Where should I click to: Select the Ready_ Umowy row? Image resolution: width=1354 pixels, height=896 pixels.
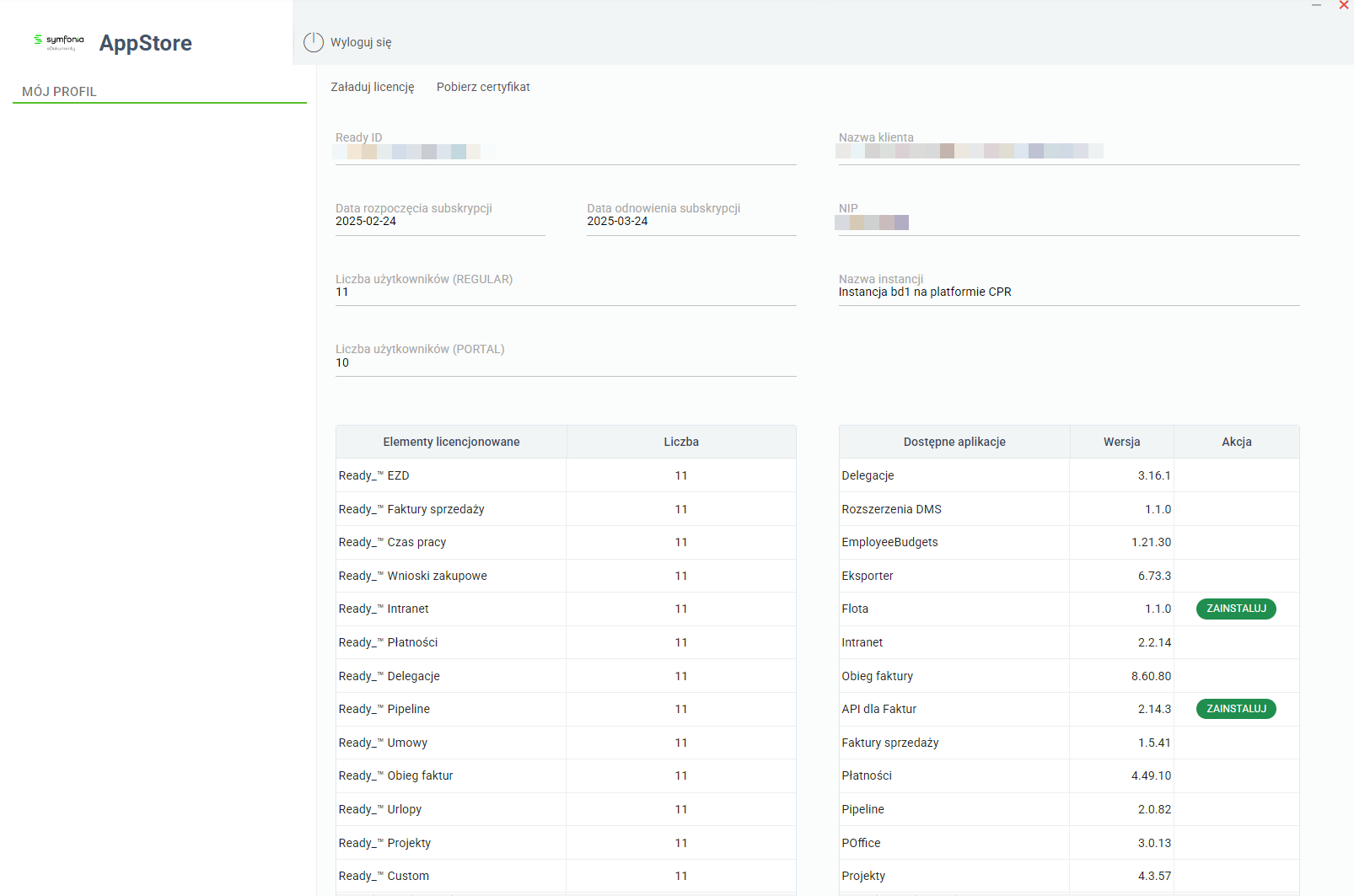coord(566,743)
